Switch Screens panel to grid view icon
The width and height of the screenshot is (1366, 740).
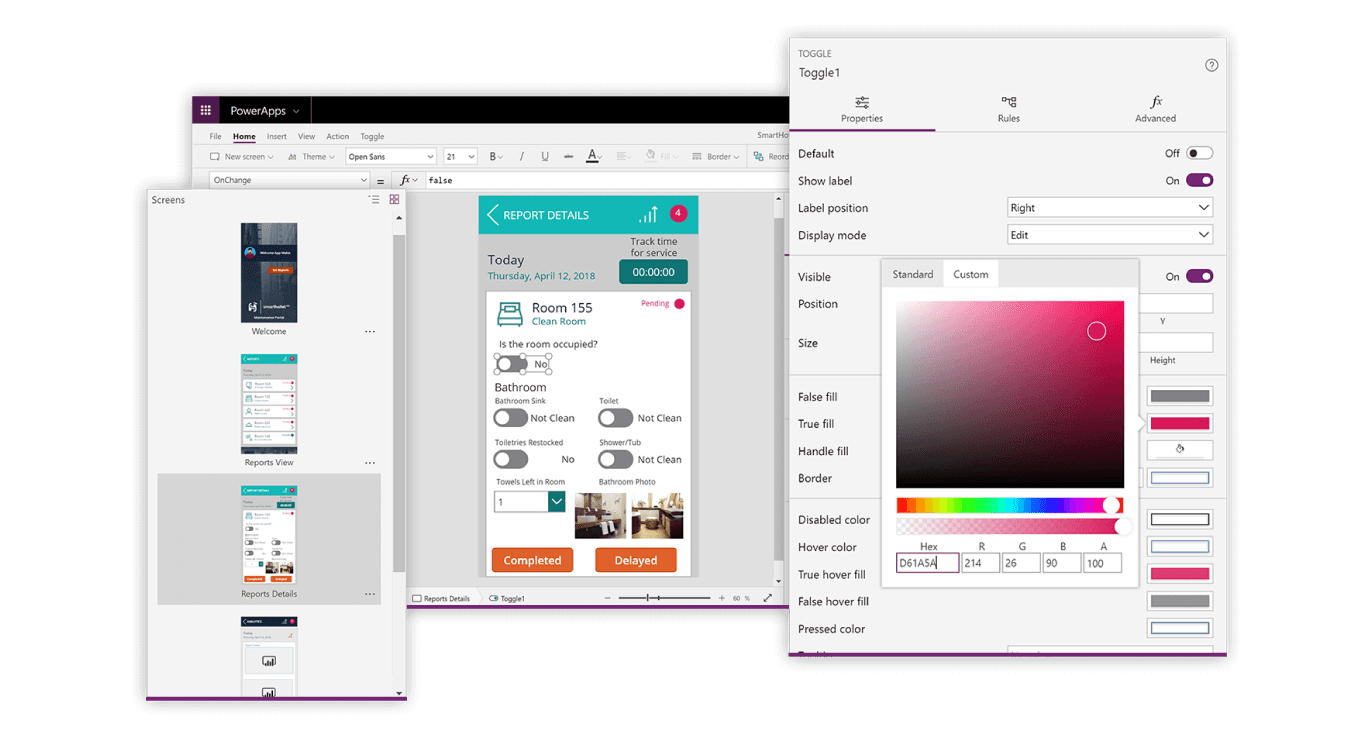[394, 199]
